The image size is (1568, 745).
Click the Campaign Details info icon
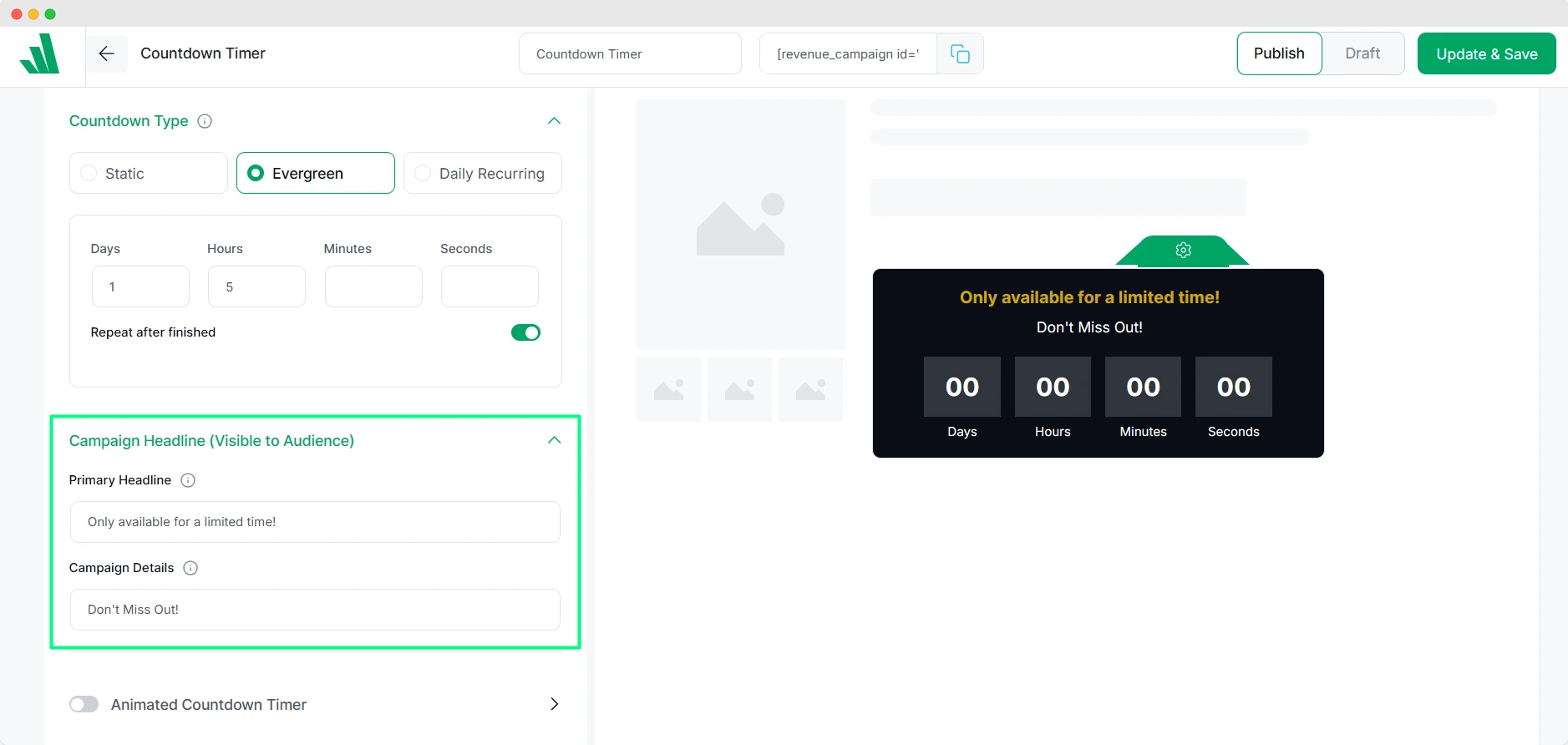click(190, 568)
